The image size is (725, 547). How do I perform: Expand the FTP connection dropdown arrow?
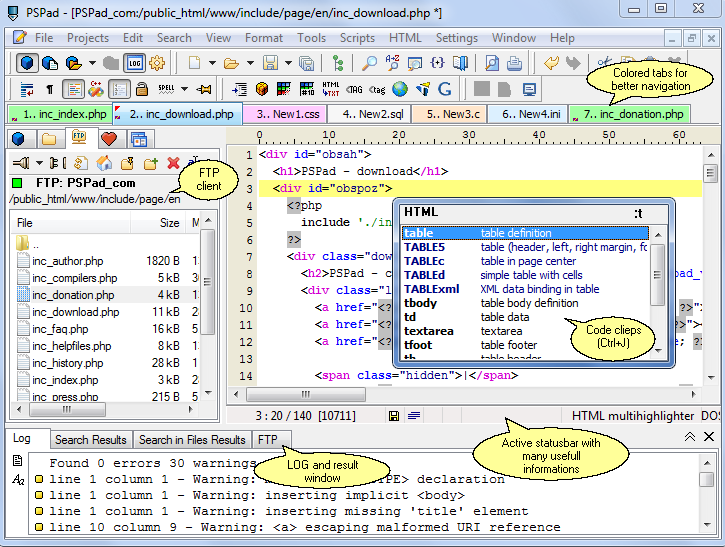pyautogui.click(x=39, y=163)
